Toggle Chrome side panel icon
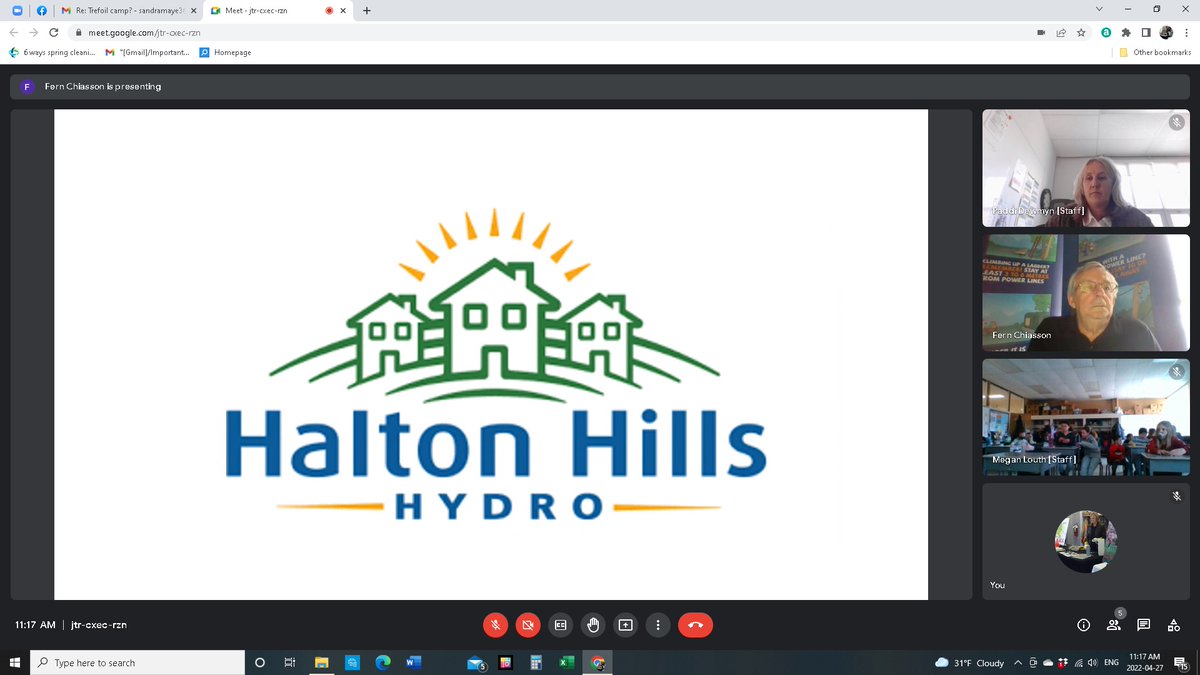Image resolution: width=1200 pixels, height=675 pixels. pyautogui.click(x=1145, y=32)
